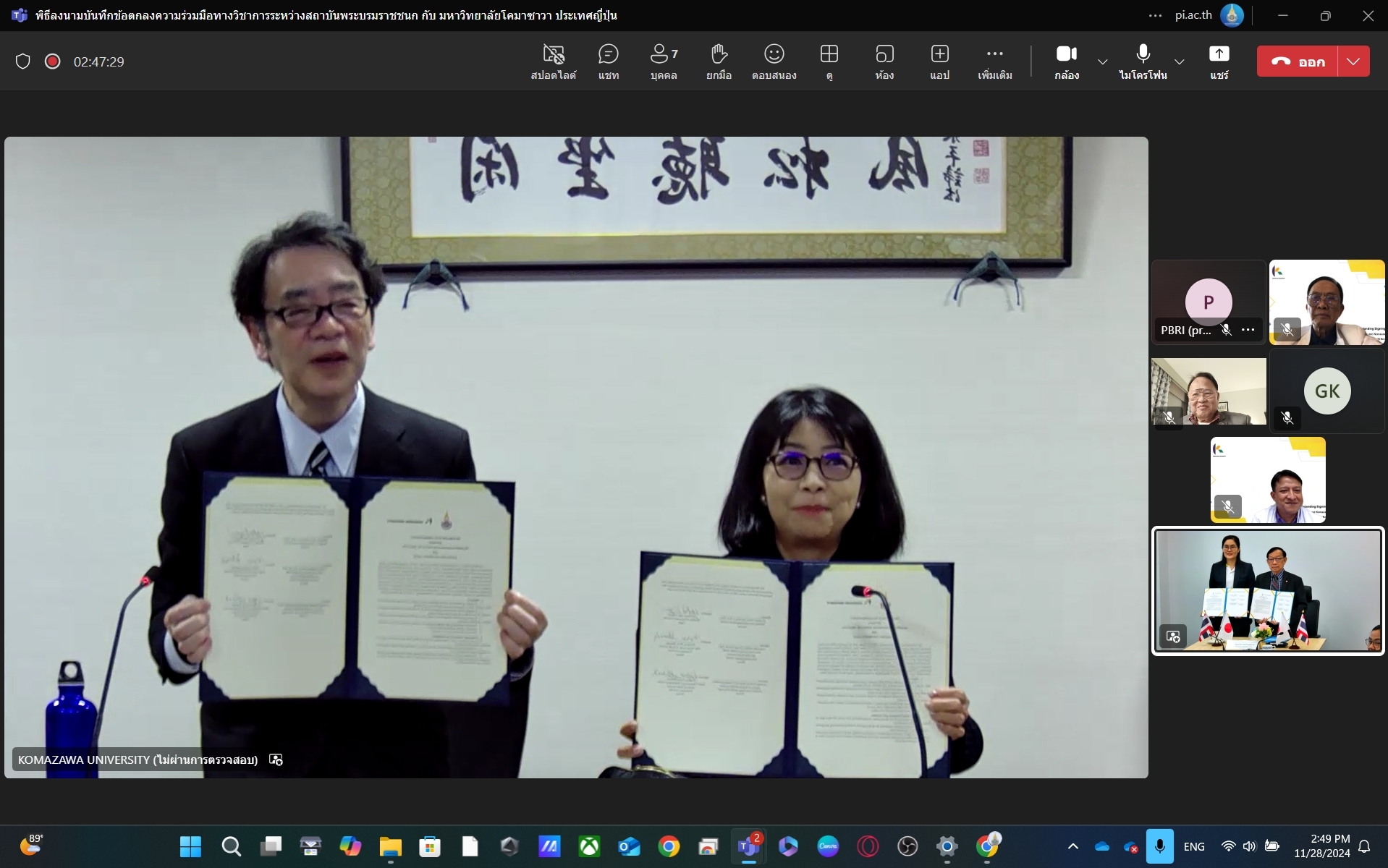Mute or unmute the microphone
This screenshot has width=1388, height=868.
[1143, 61]
